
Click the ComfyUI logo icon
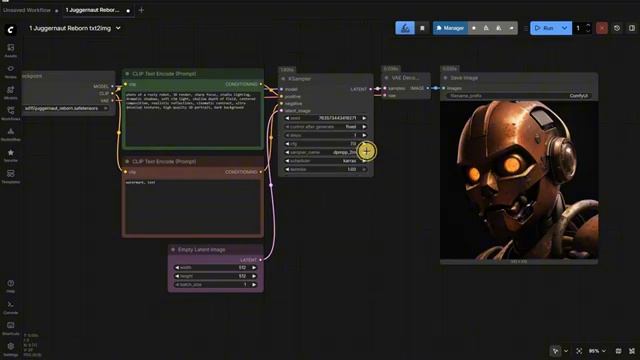click(x=11, y=29)
